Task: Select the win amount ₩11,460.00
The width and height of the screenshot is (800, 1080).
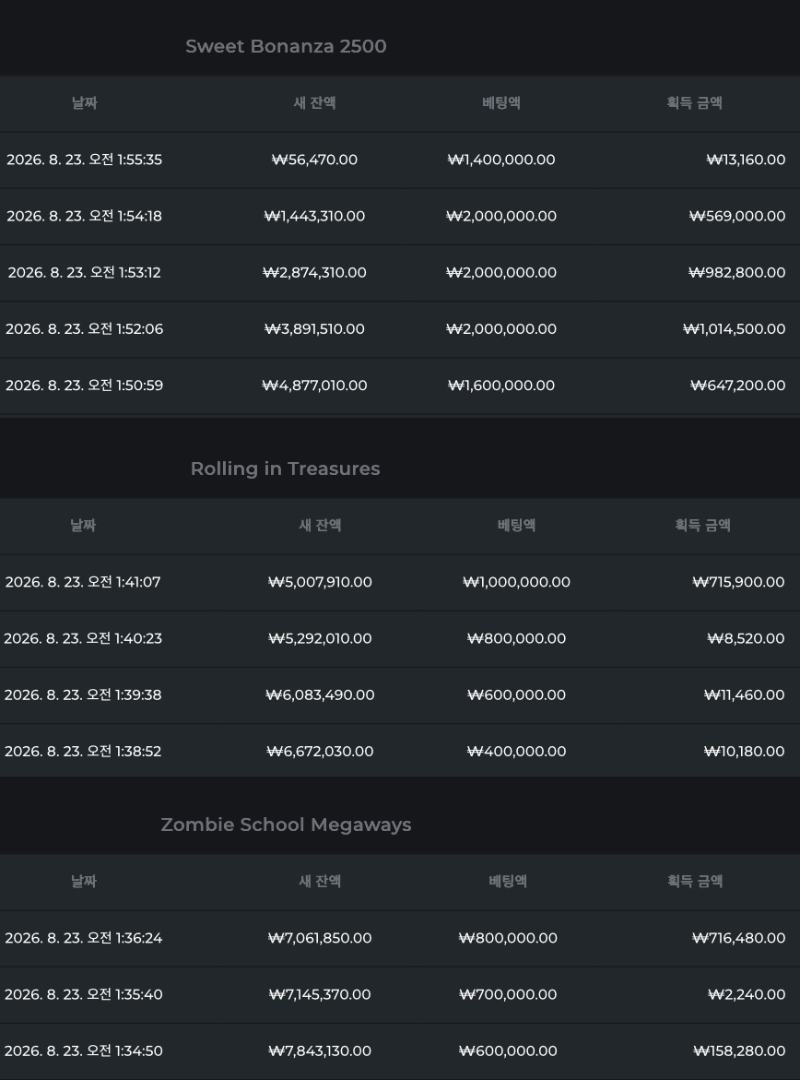Action: click(x=744, y=695)
